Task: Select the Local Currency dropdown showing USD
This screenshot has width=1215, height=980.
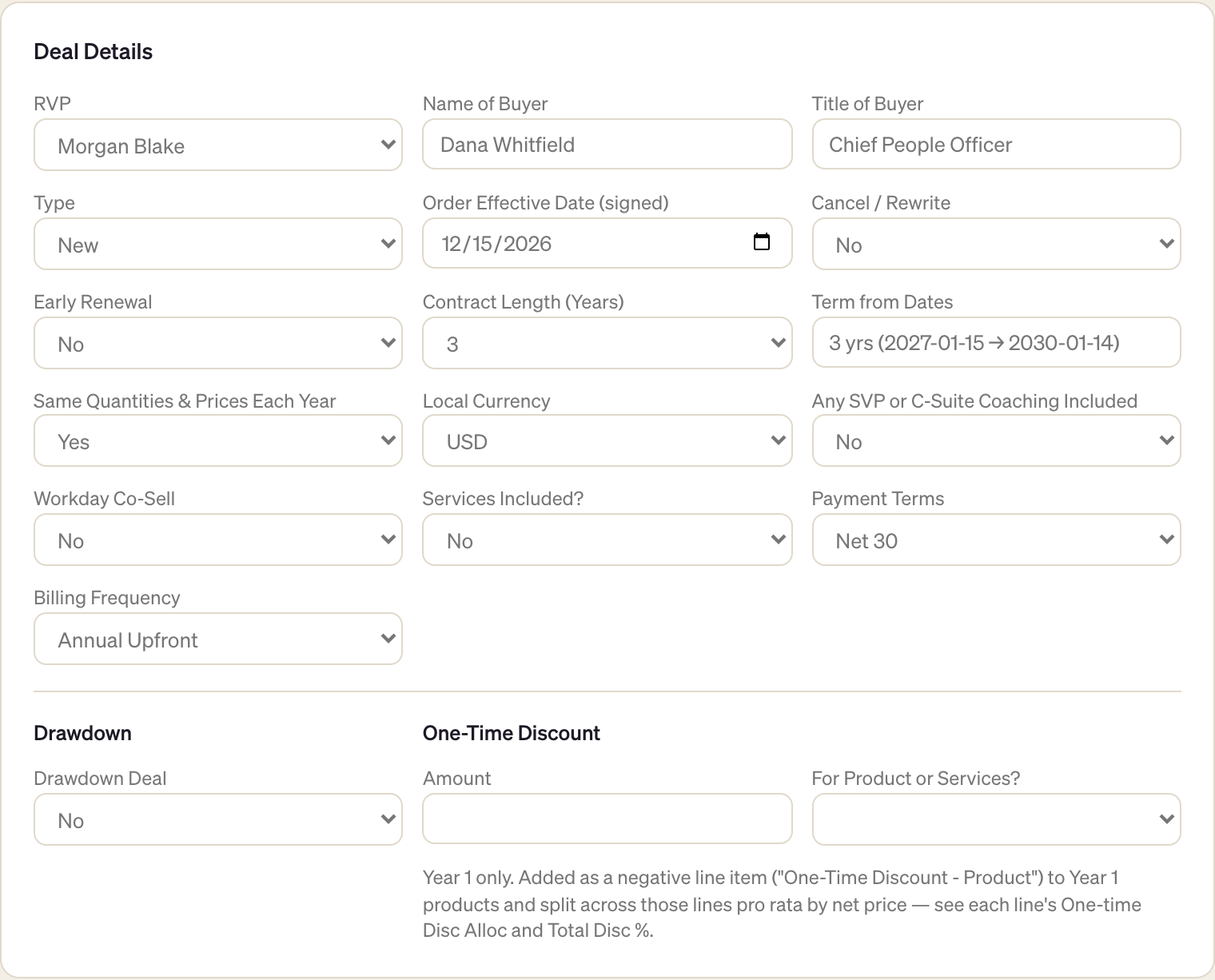Action: click(x=607, y=440)
